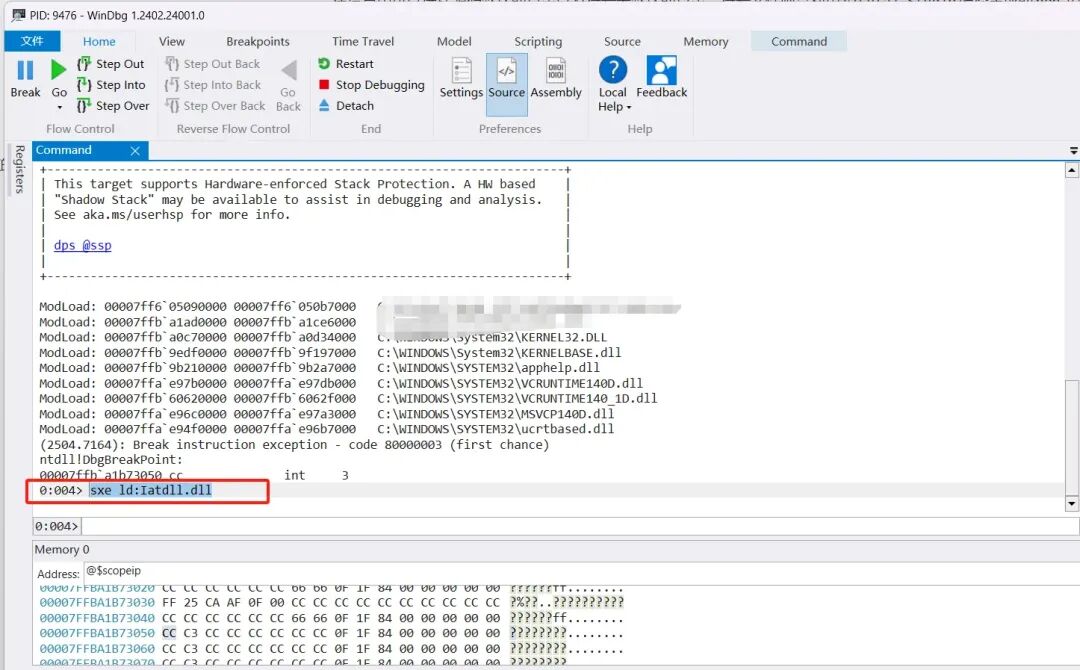The width and height of the screenshot is (1080, 670).
Task: Open the Feedback tool
Action: [x=661, y=78]
